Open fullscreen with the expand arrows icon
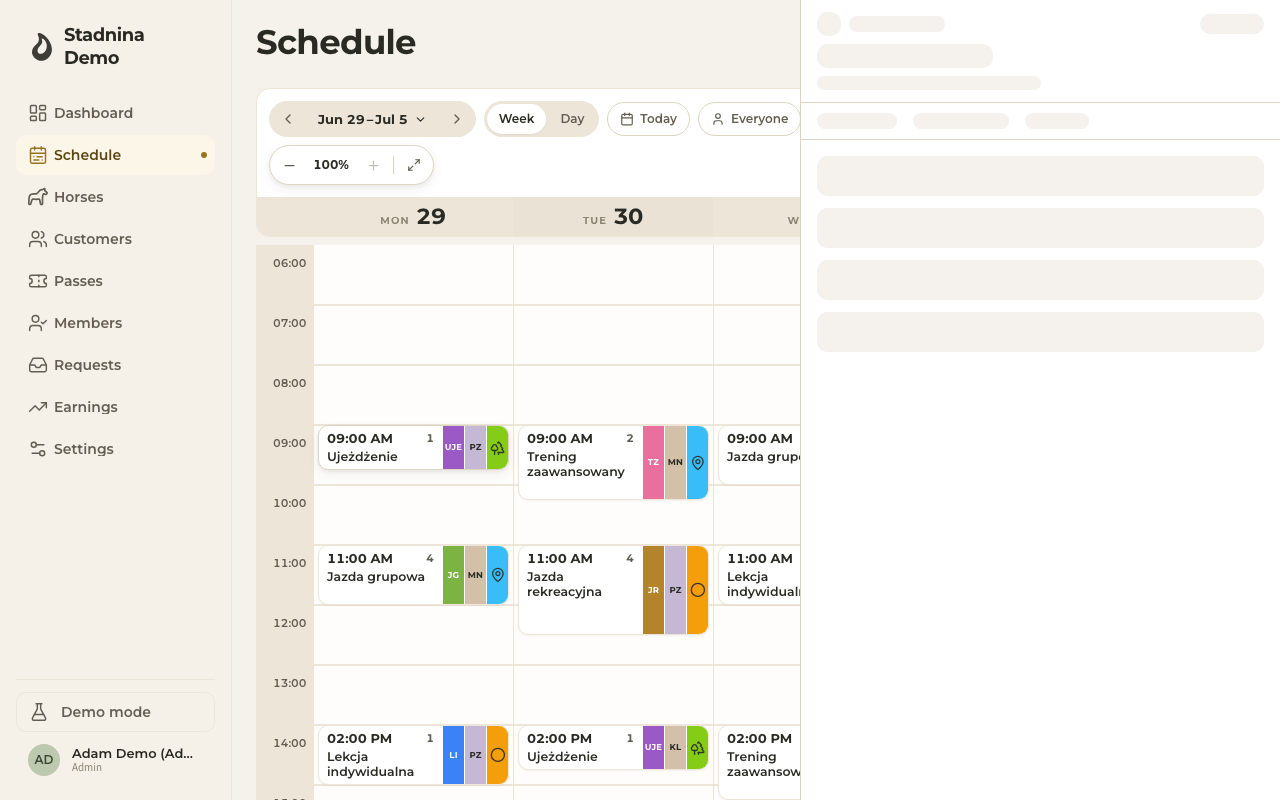The height and width of the screenshot is (800, 1280). 414,165
